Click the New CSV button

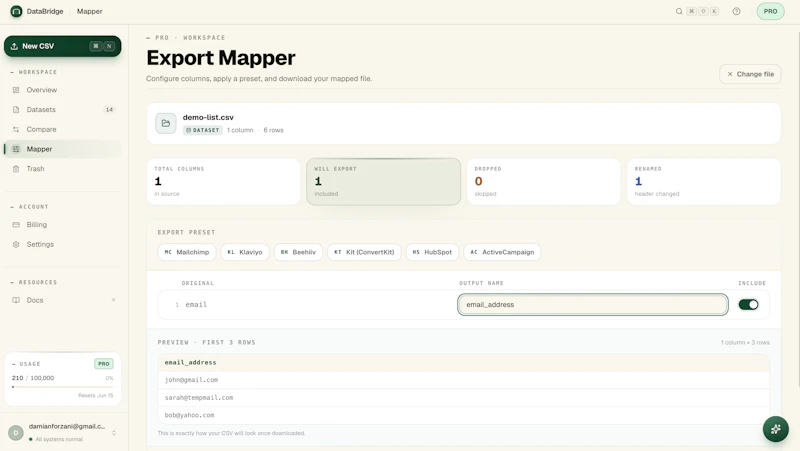click(62, 46)
